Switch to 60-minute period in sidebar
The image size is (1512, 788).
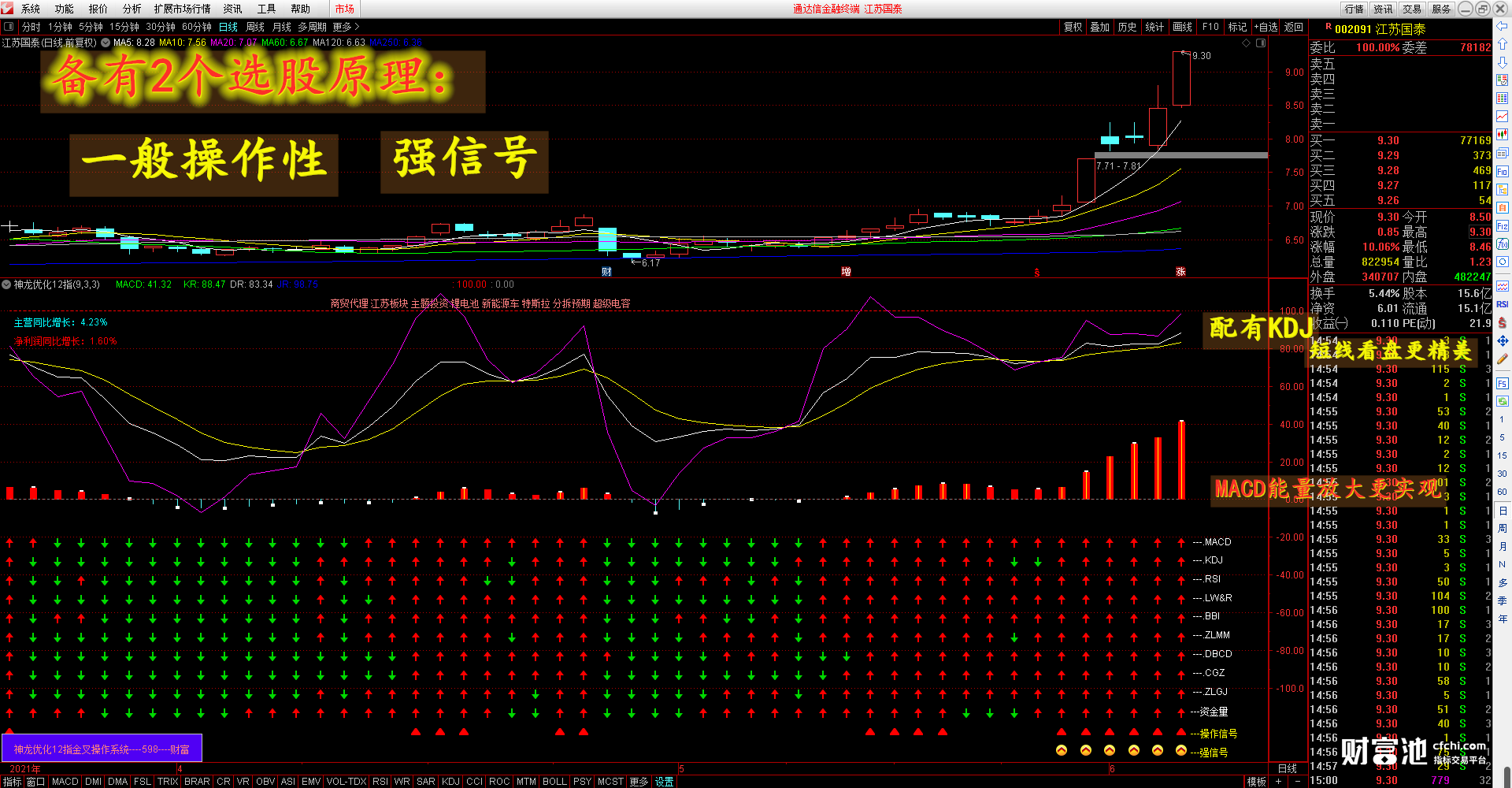point(1502,492)
